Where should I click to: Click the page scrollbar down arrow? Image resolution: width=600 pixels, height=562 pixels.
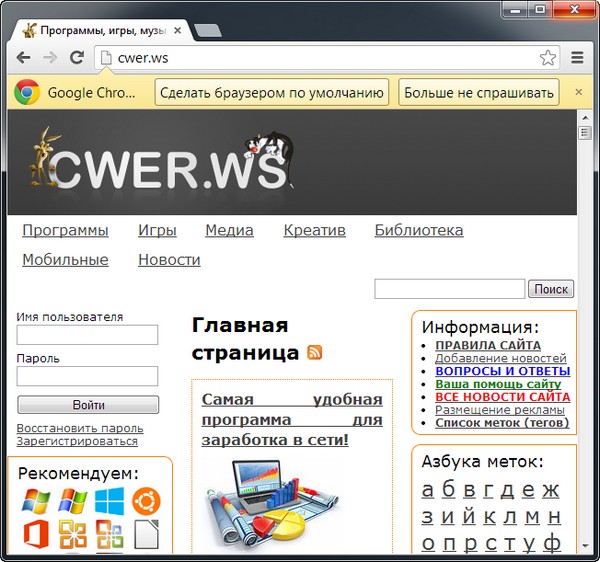click(583, 546)
